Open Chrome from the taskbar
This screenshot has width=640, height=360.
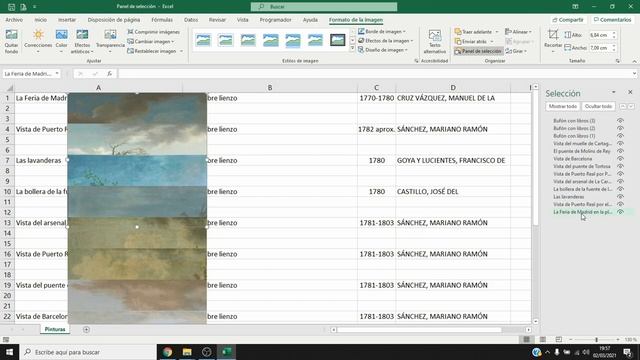pos(167,352)
